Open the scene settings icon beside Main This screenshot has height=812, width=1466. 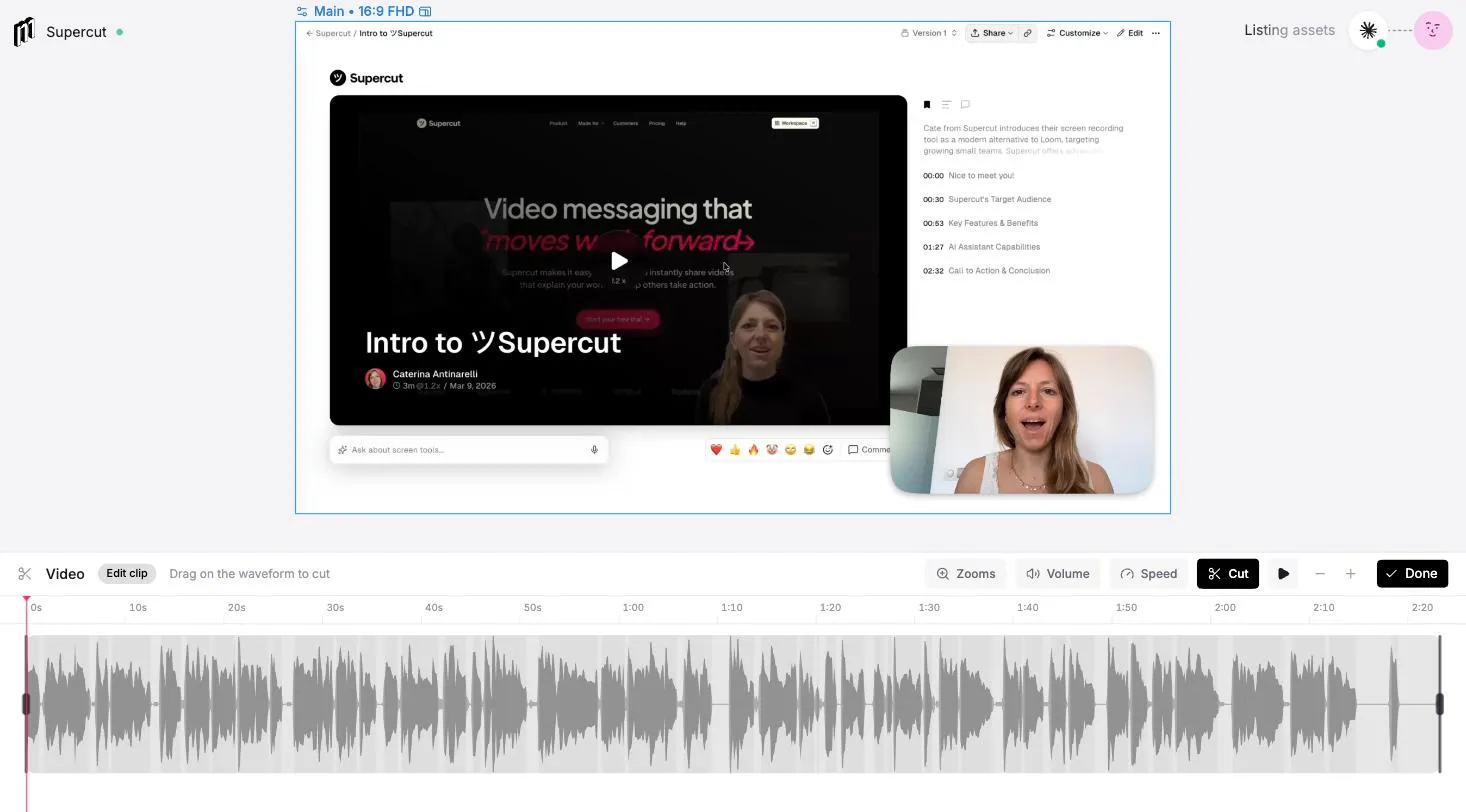[x=302, y=12]
